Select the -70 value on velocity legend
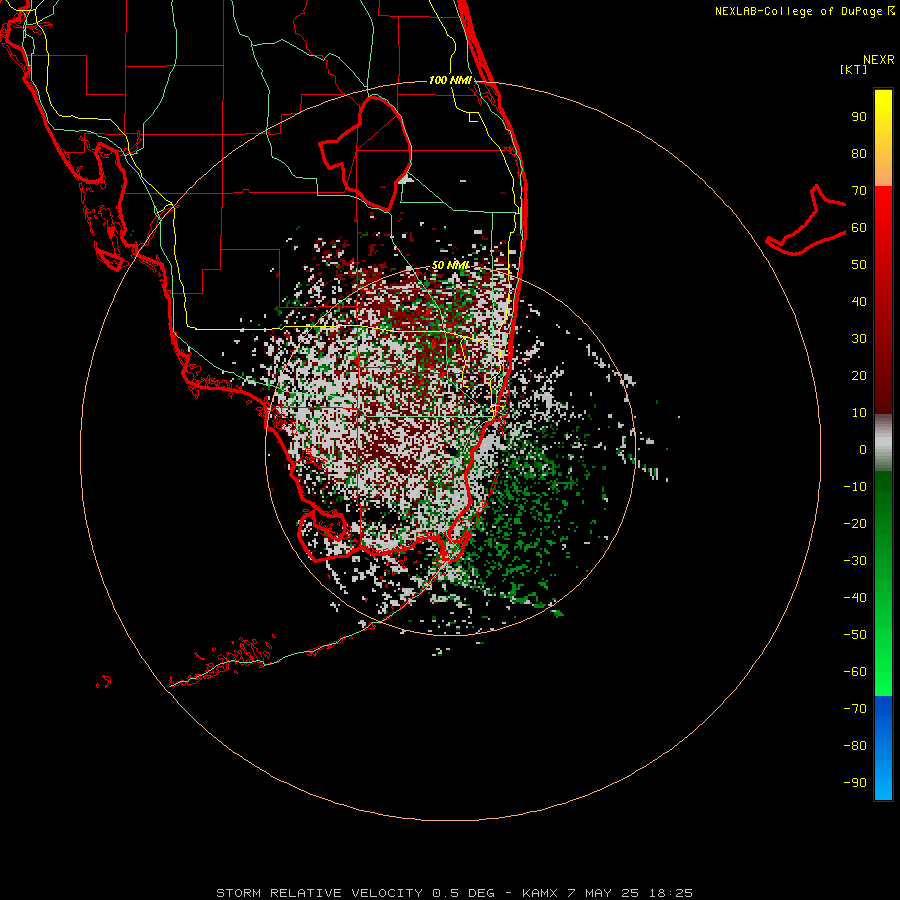The height and width of the screenshot is (900, 900). click(x=855, y=709)
